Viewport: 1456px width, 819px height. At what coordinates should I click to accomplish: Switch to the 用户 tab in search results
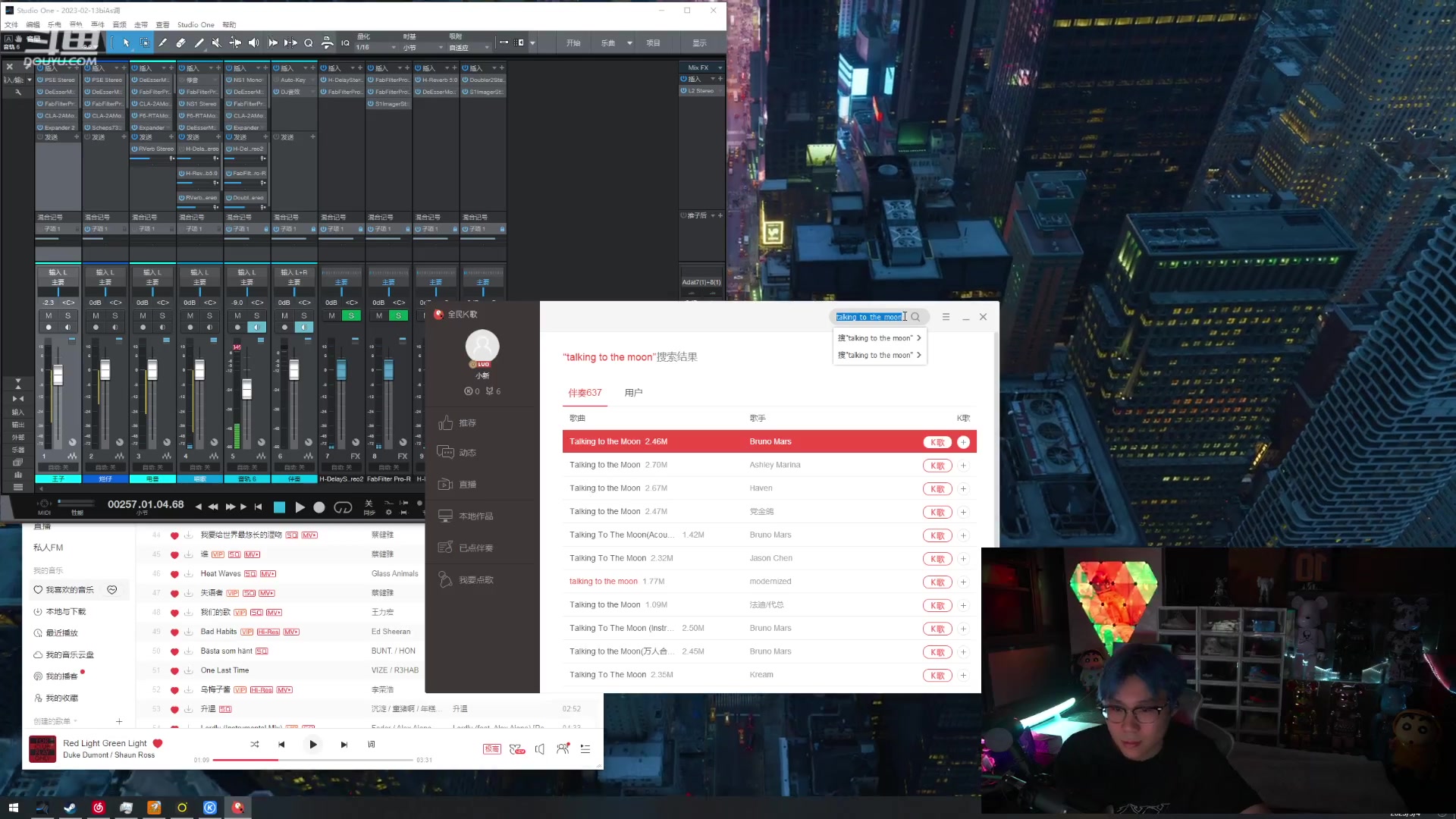tap(633, 393)
